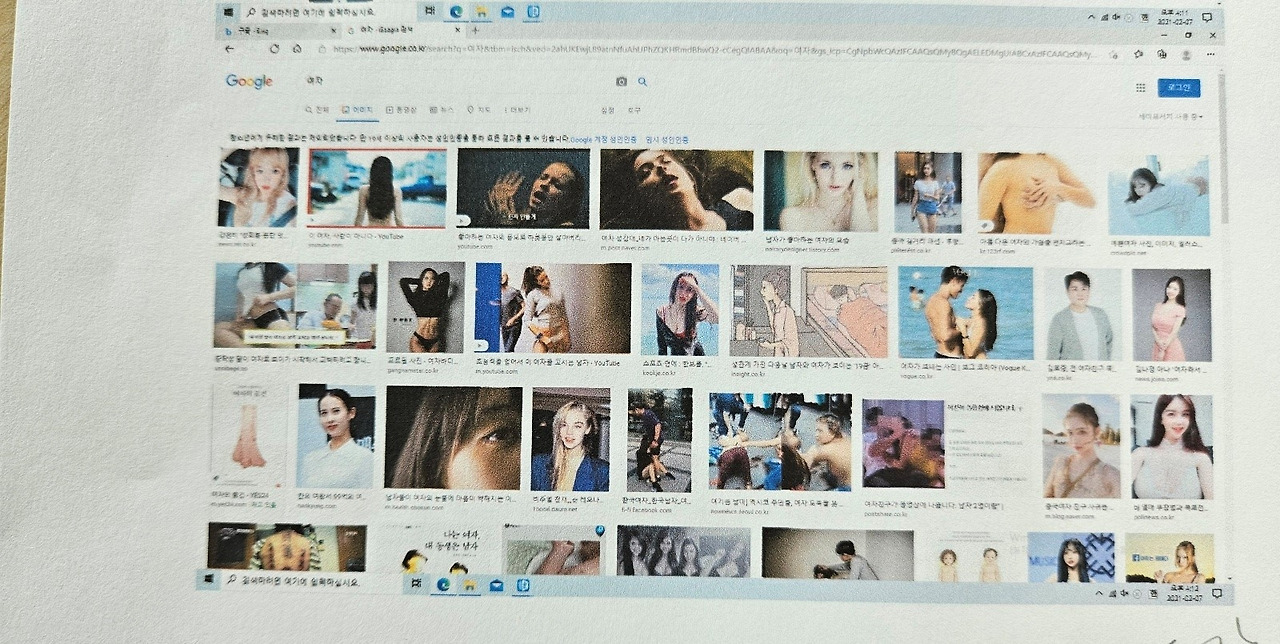Reload the page with the refresh icon
The height and width of the screenshot is (644, 1280).
(x=274, y=48)
